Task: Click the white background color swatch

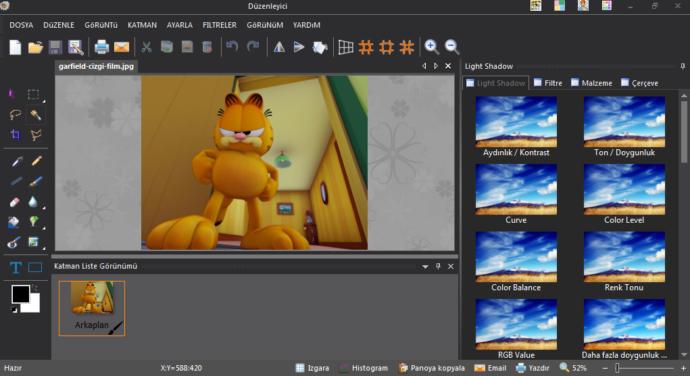Action: (x=33, y=305)
